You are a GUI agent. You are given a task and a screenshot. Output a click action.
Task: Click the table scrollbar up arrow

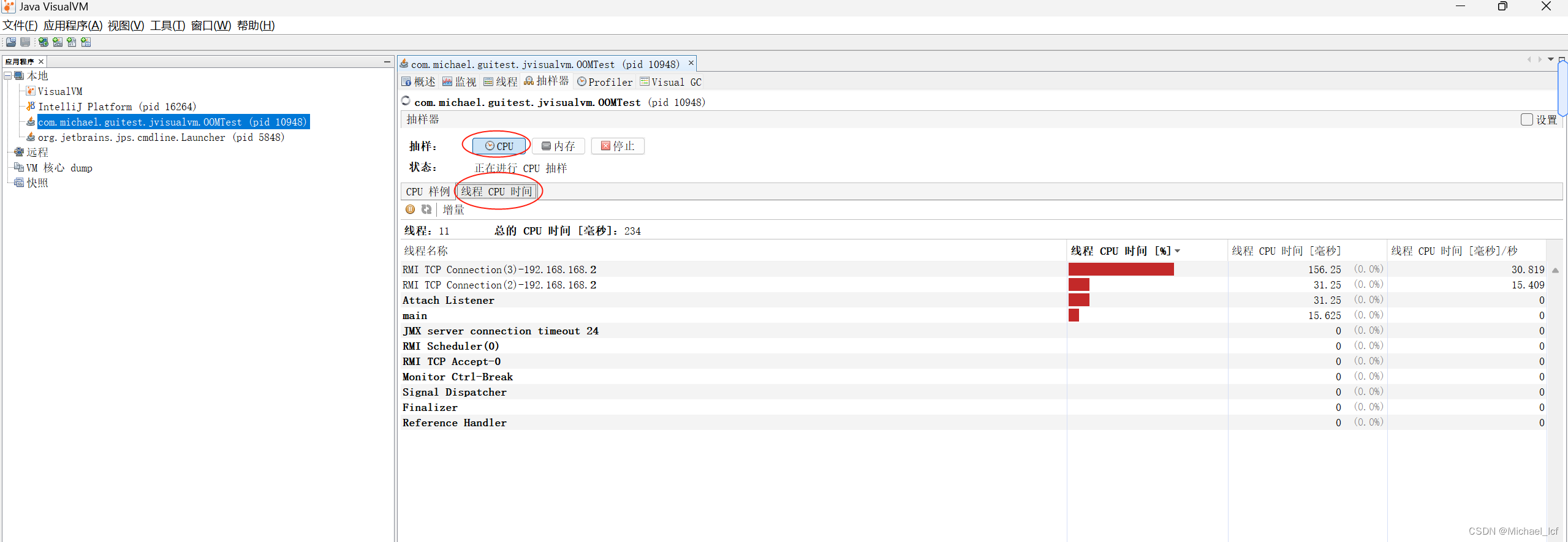[1555, 270]
